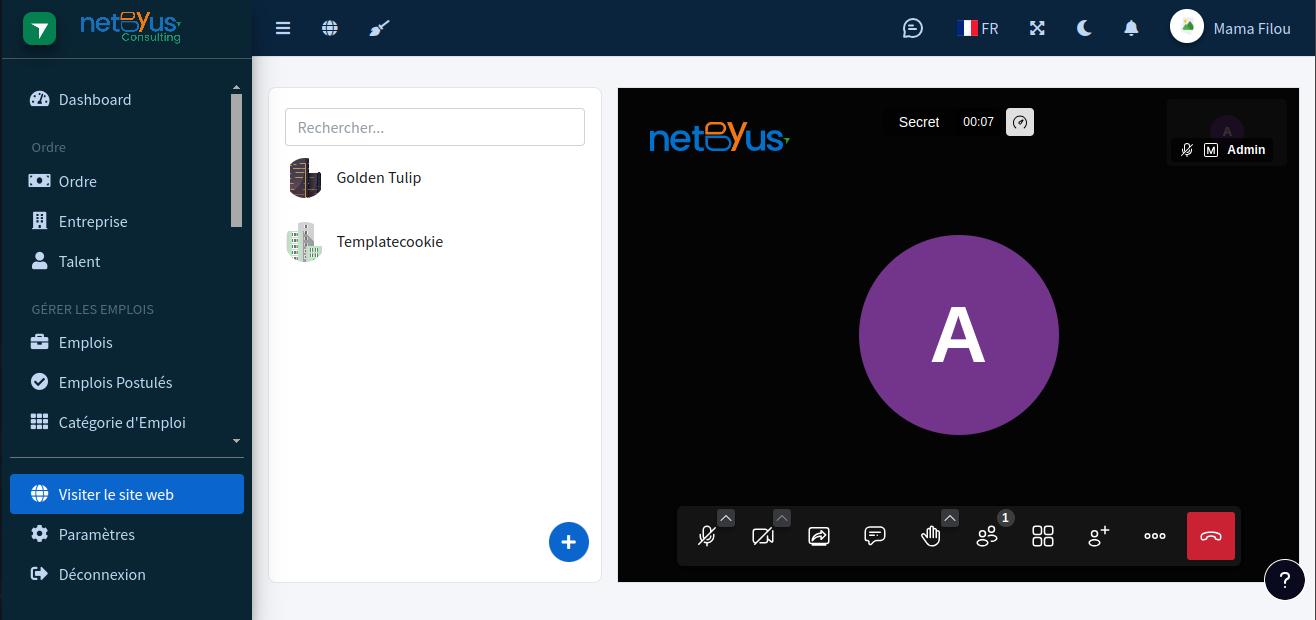Open more actions menu in call toolbar
Screen dimensions: 1316x620
(1155, 536)
